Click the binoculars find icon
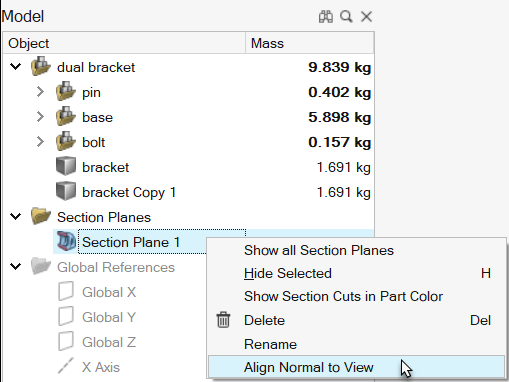509x382 pixels. pos(326,16)
